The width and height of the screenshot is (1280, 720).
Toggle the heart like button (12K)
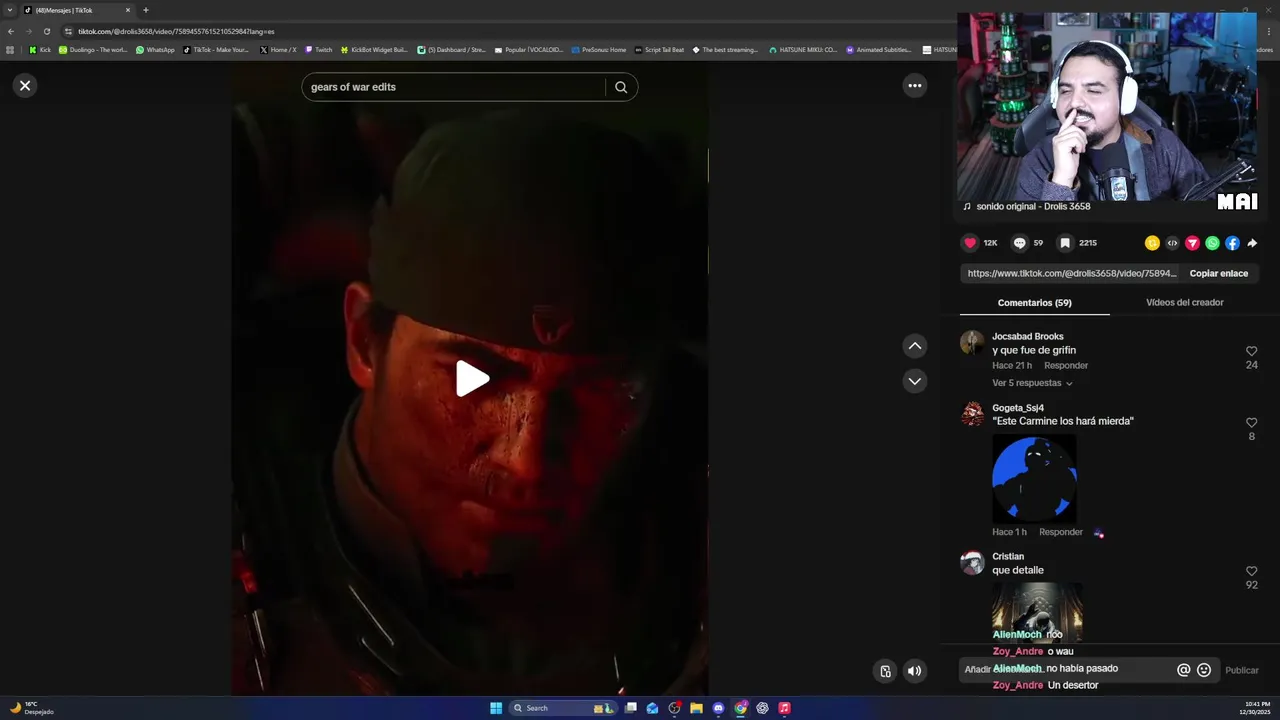[x=970, y=243]
